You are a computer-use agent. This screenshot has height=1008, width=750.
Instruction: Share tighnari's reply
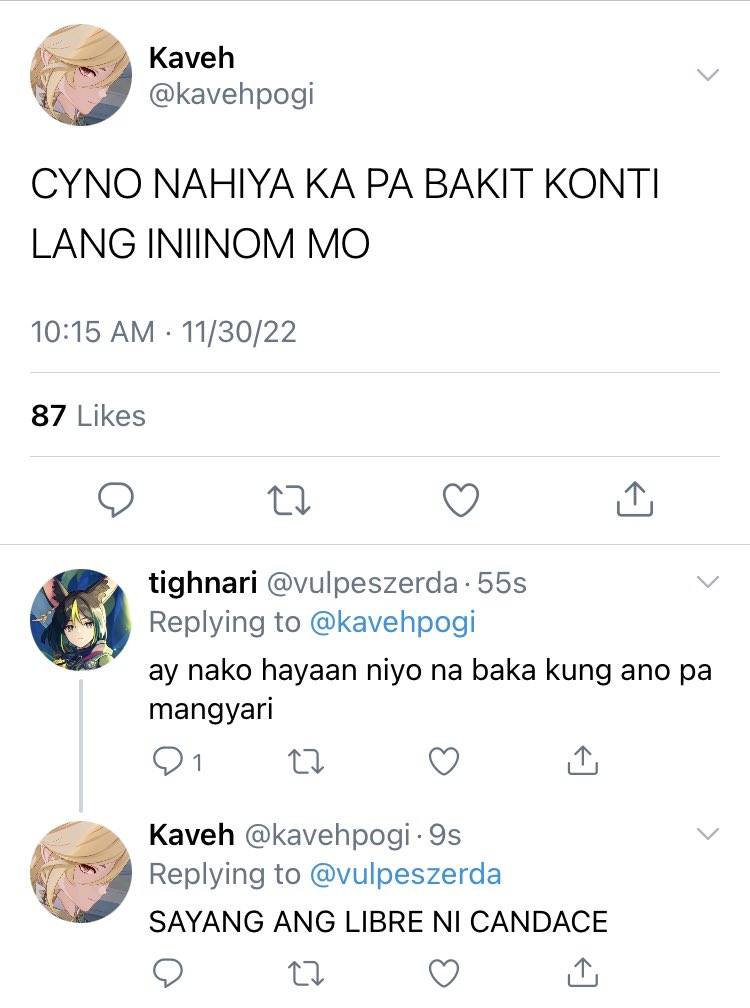[x=583, y=760]
